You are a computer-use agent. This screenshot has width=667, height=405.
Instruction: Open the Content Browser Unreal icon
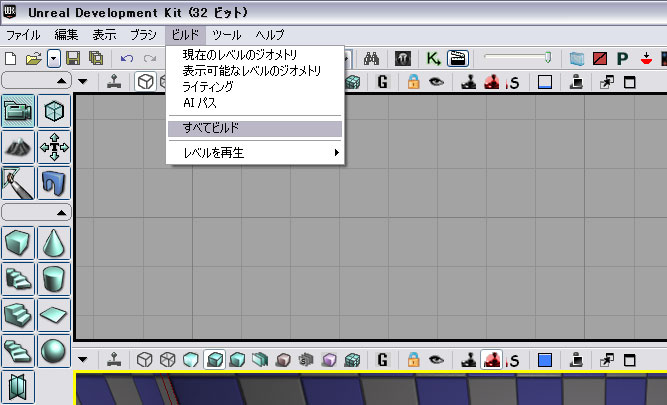(x=402, y=58)
